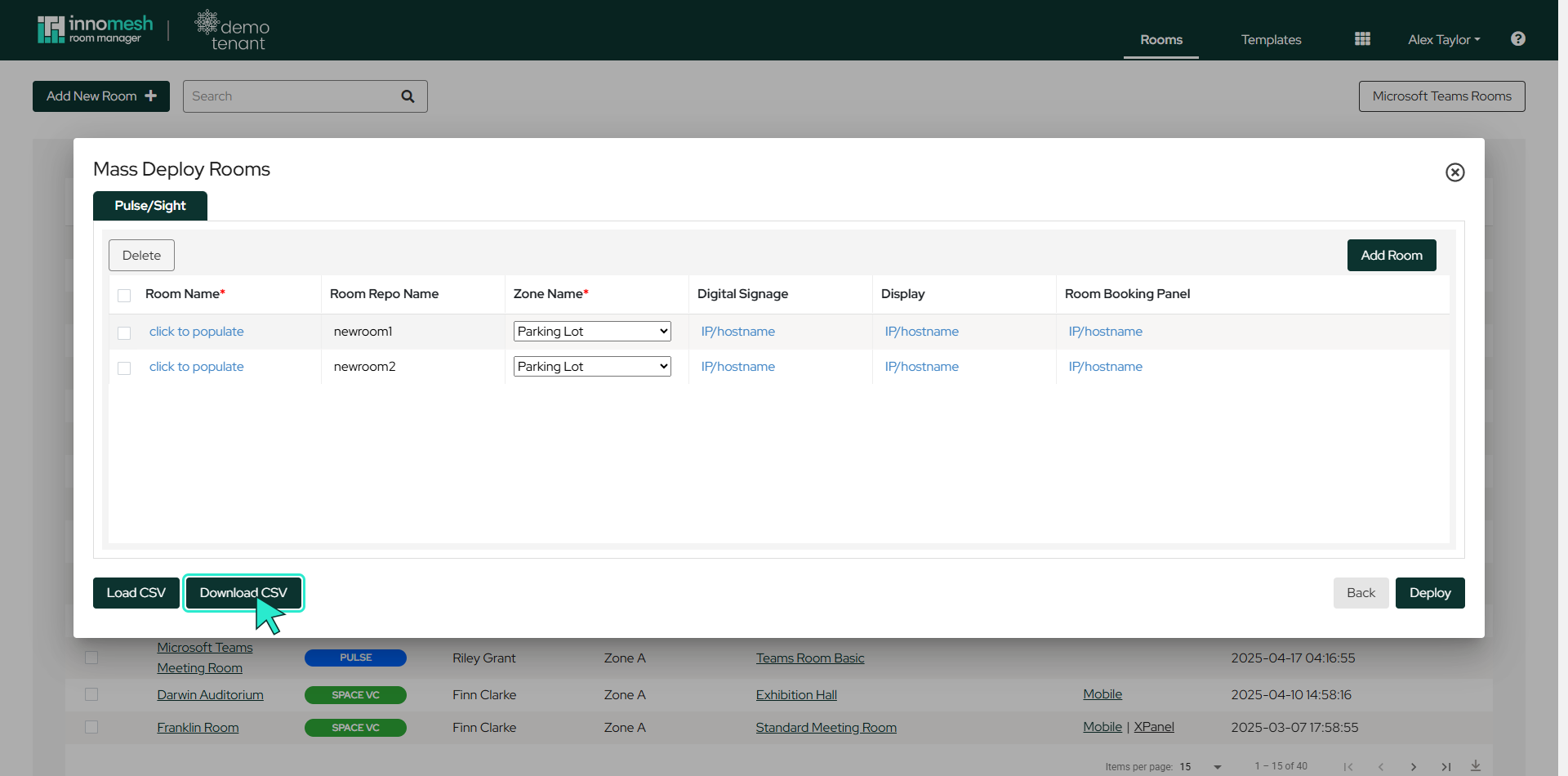1568x776 pixels.
Task: Go to previous page of rooms
Action: pos(1381,766)
